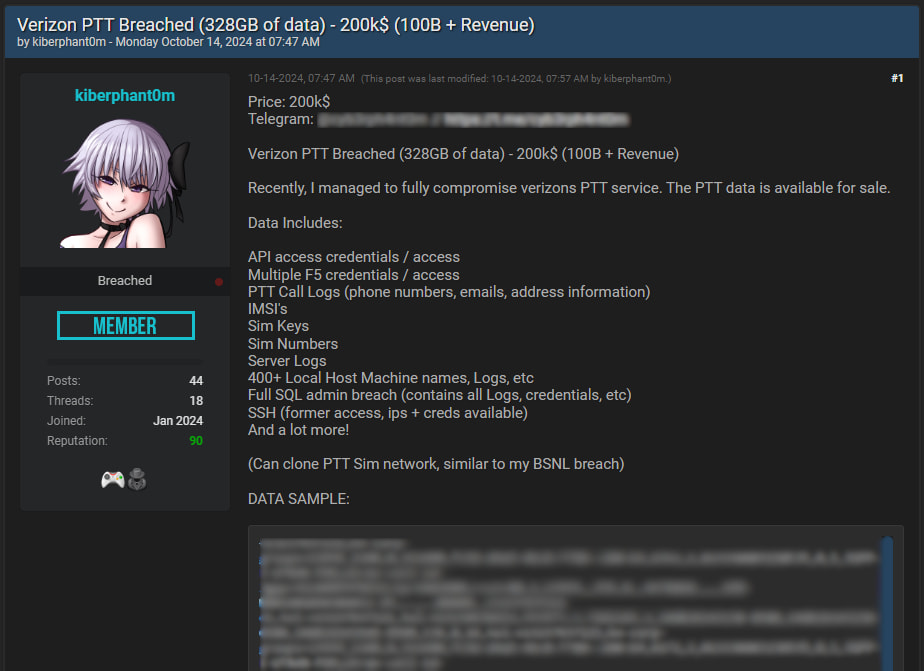Click the post timestamp 10-14-2024, 07:47 AM
The image size is (924, 671).
pyautogui.click(x=301, y=78)
